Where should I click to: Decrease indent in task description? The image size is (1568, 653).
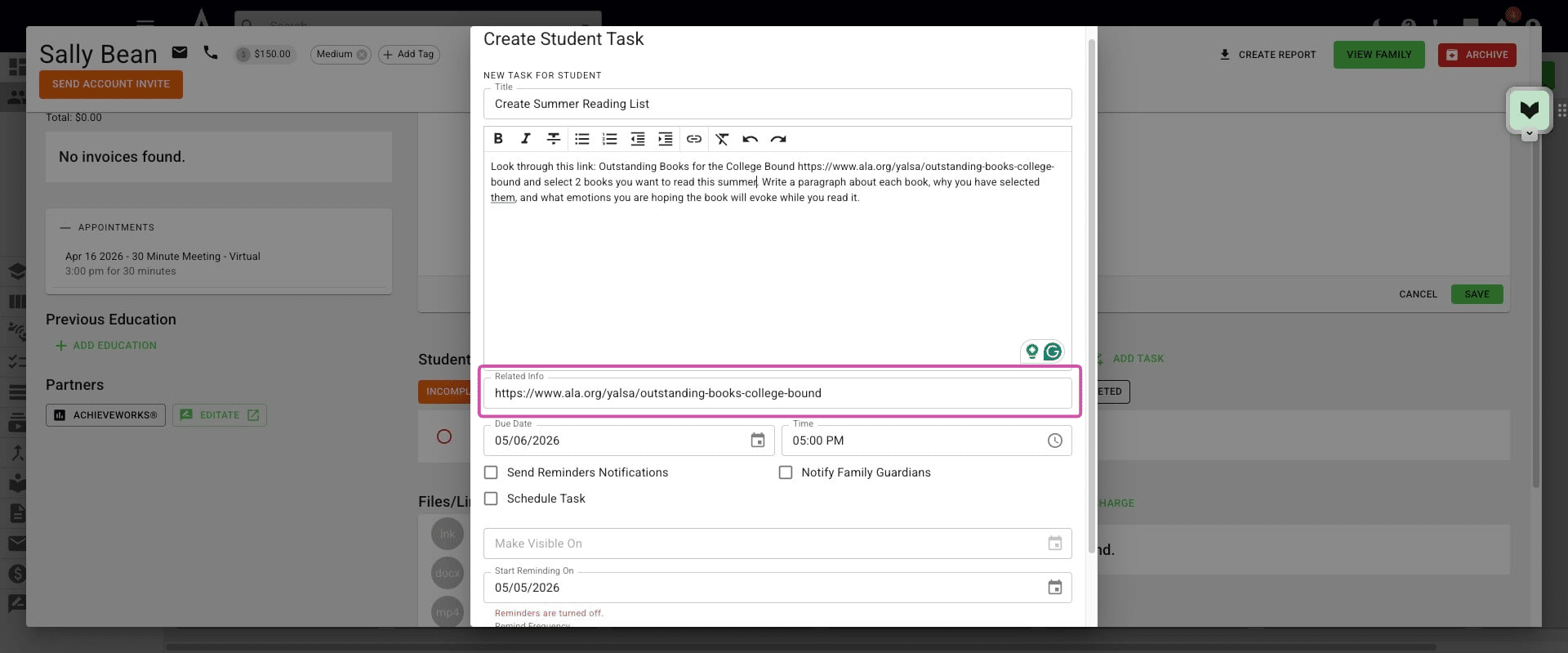tap(637, 139)
